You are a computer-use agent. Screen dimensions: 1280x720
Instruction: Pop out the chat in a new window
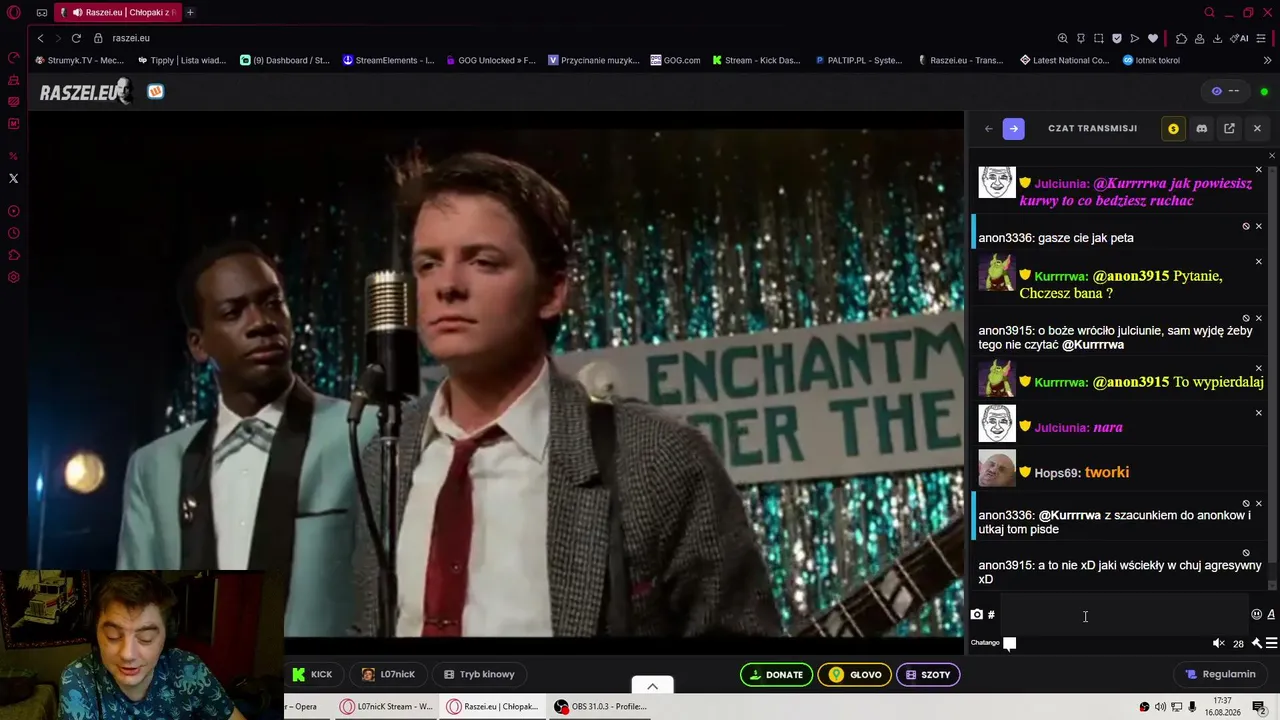(x=1229, y=128)
